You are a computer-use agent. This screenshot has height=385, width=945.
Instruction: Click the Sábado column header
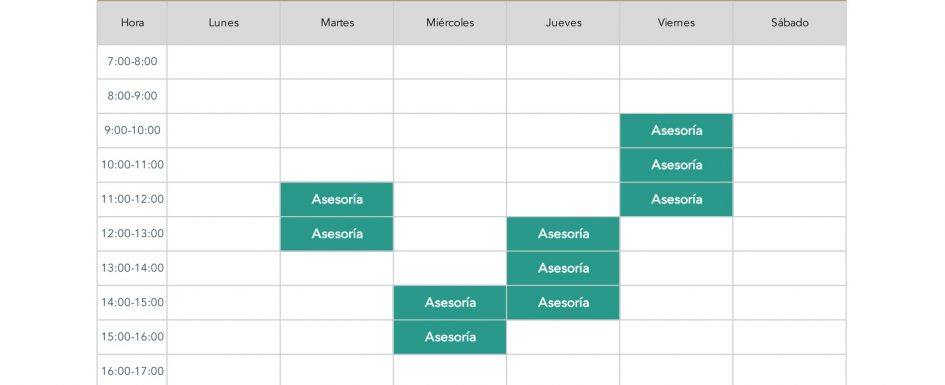pyautogui.click(x=790, y=23)
